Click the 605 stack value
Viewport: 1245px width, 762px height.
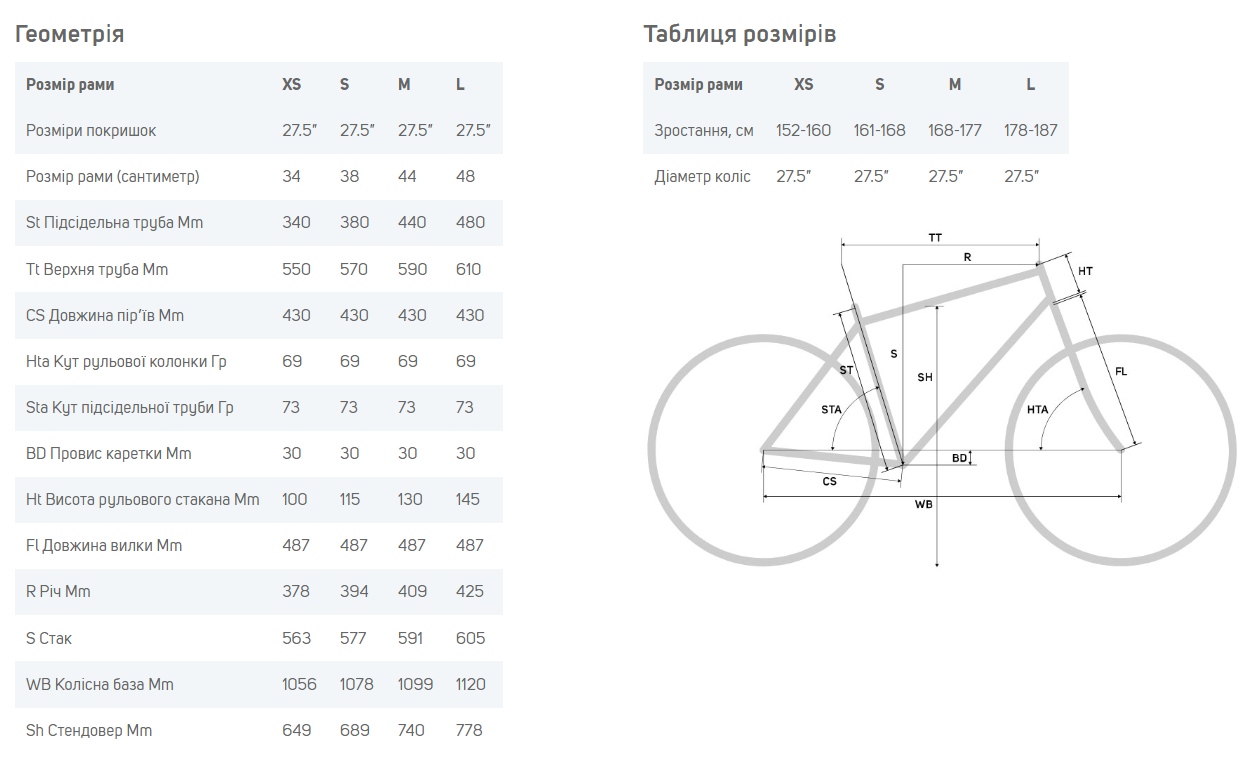click(x=470, y=638)
